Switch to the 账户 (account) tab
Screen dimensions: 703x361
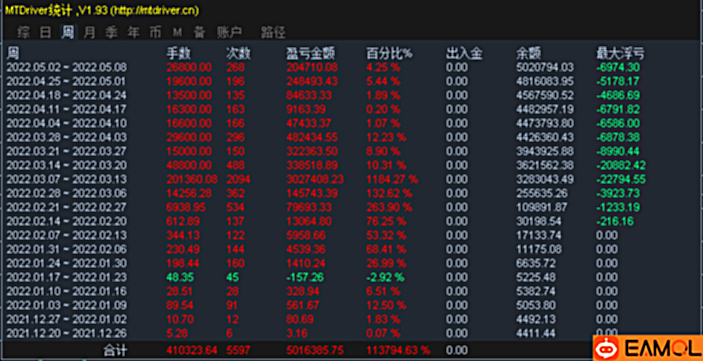pyautogui.click(x=229, y=32)
